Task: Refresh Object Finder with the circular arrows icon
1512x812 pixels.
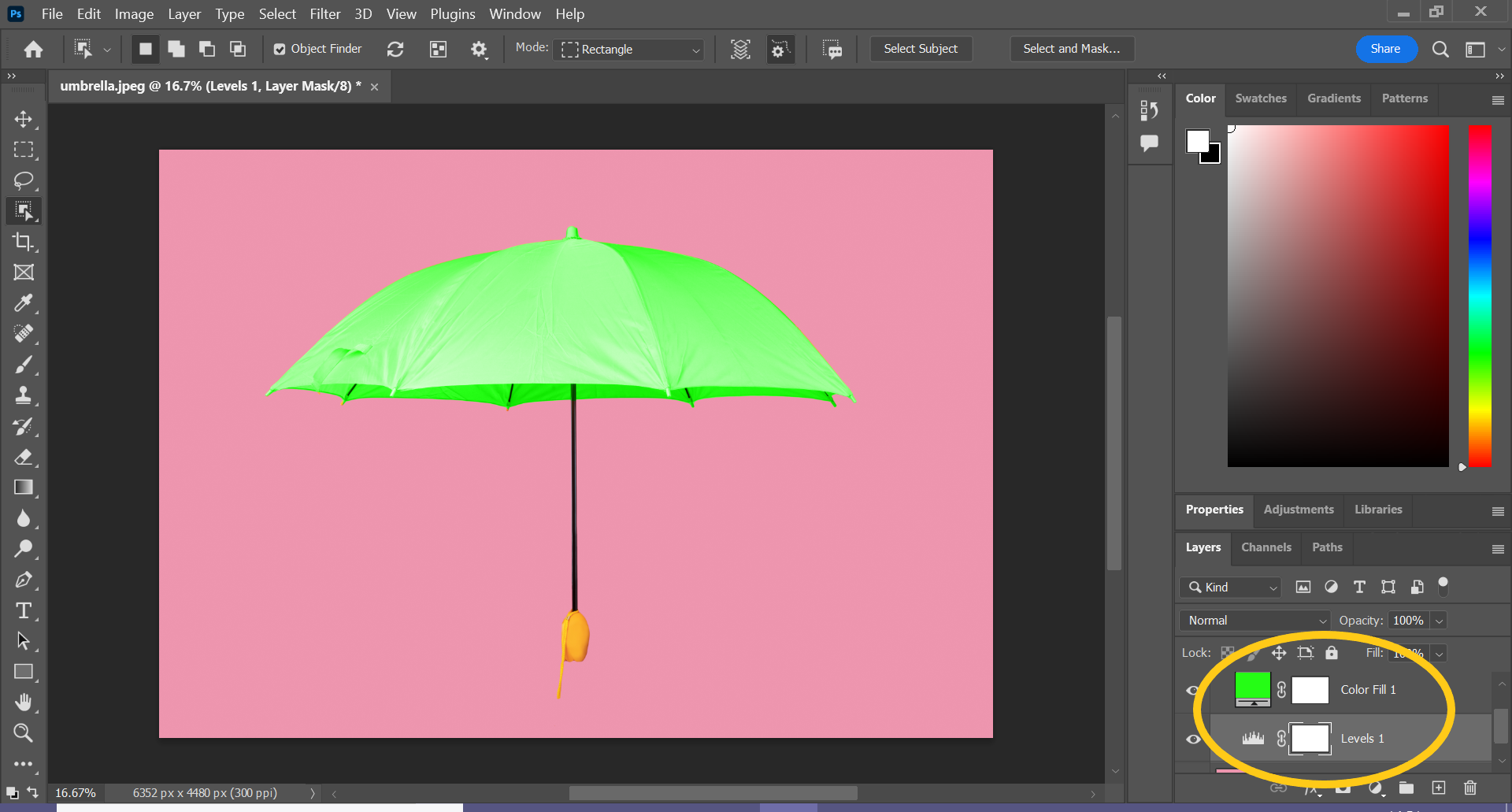Action: click(395, 50)
